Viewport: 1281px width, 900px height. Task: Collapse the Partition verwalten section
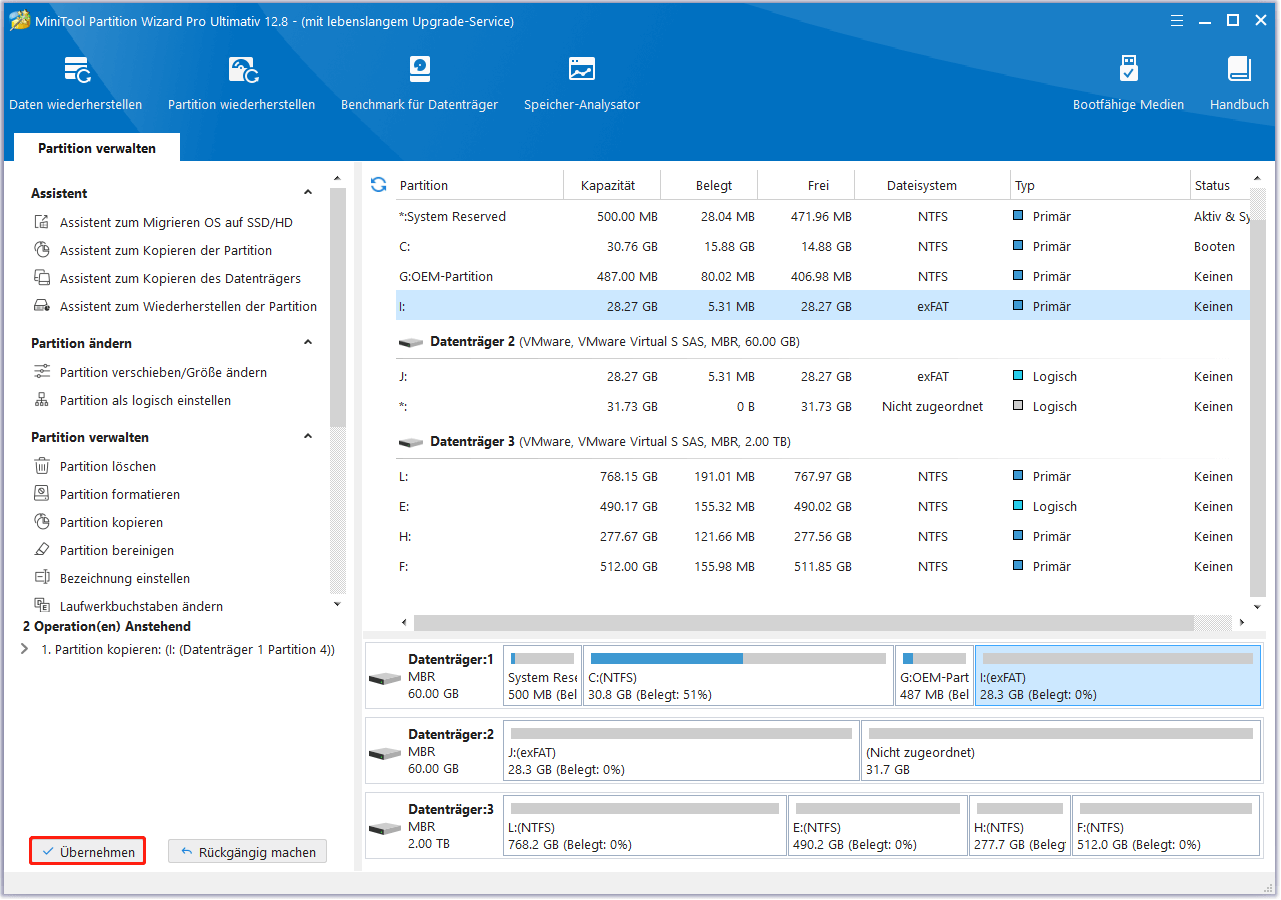308,437
